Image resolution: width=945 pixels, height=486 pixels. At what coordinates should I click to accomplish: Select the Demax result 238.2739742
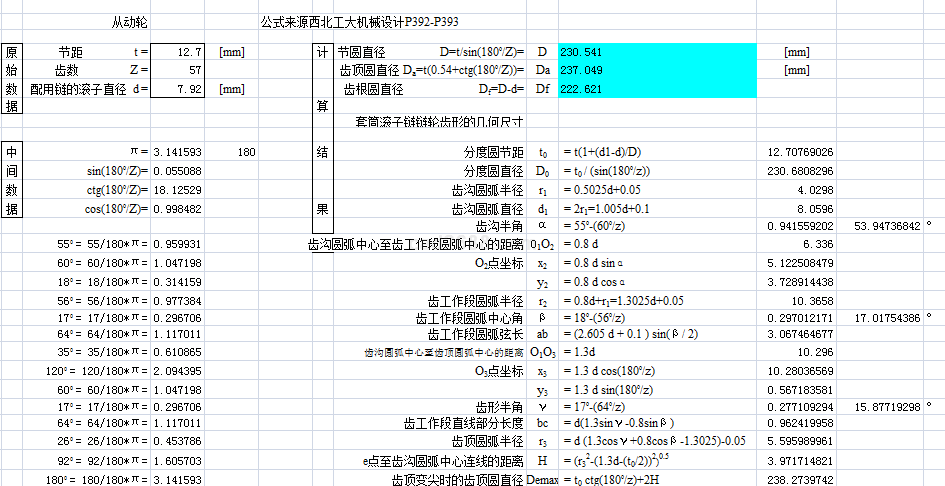point(800,480)
